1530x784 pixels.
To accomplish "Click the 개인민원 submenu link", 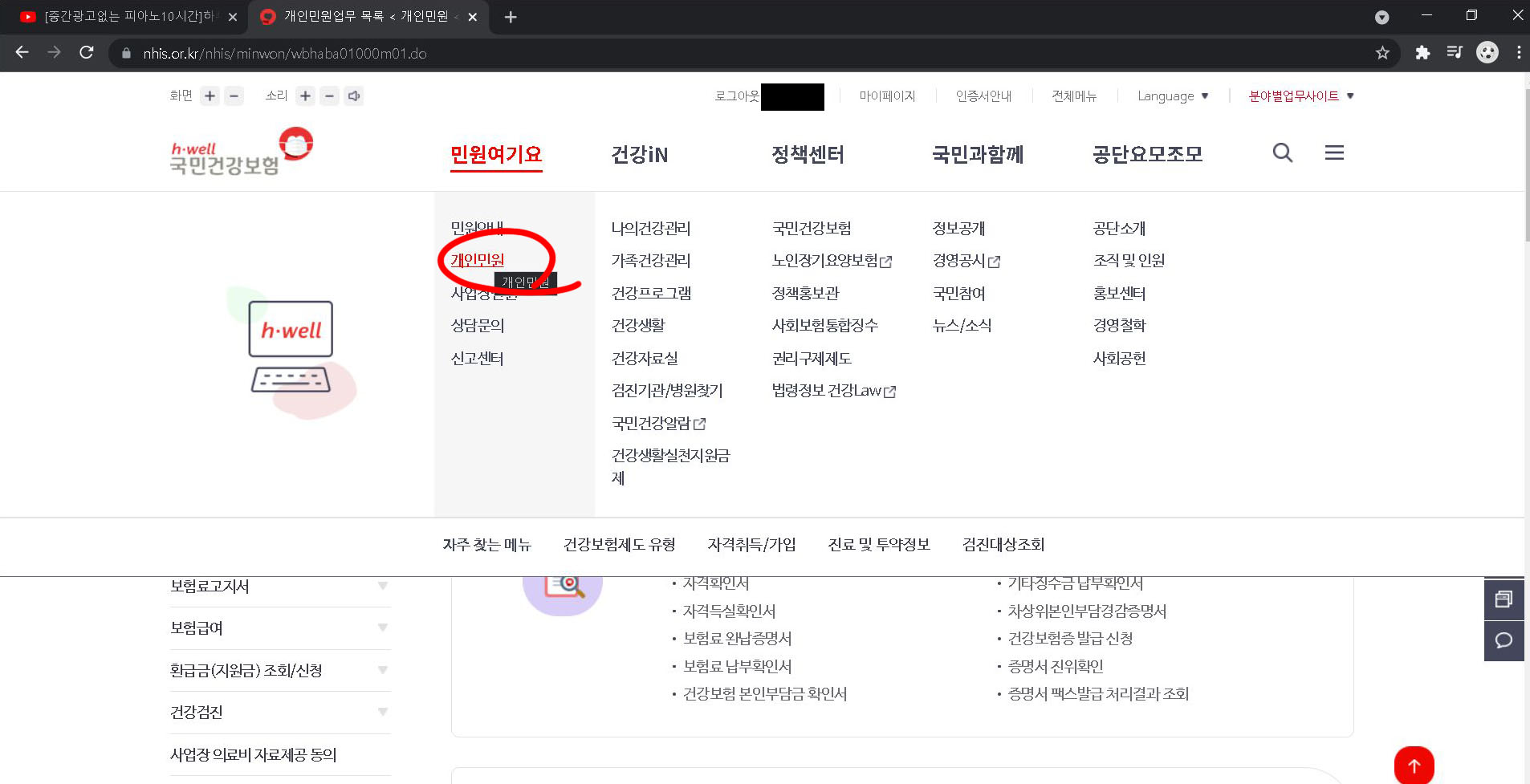I will [x=478, y=260].
